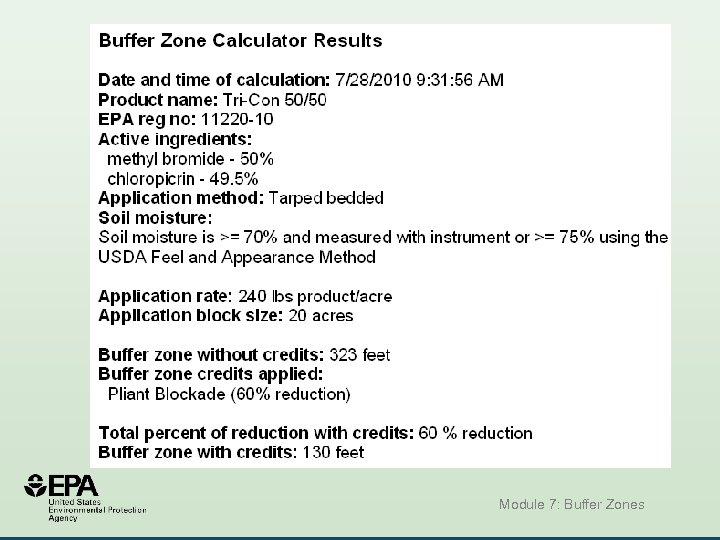Select the "Product name: Tri-Con 50/50" line

click(x=212, y=99)
